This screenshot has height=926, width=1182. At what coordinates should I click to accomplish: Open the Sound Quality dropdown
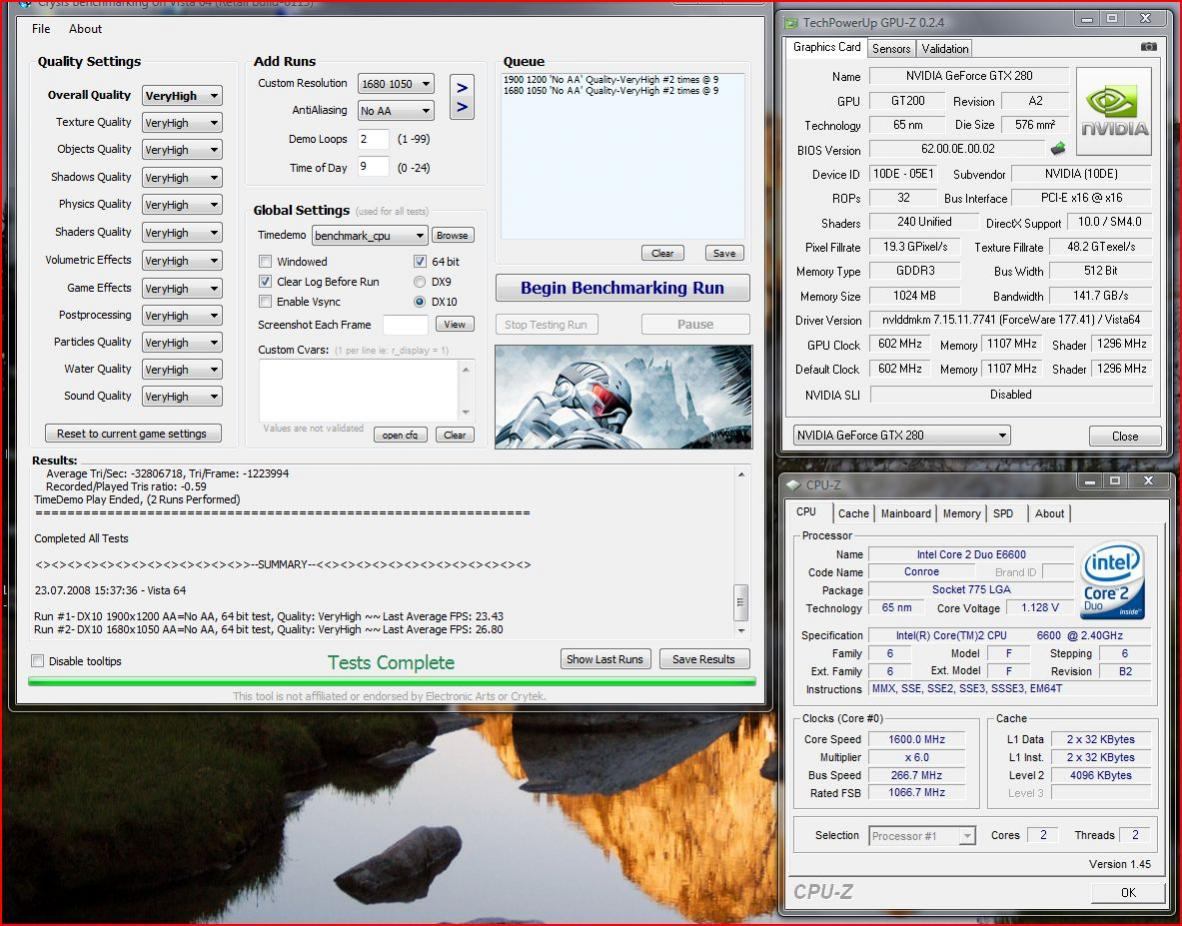182,397
